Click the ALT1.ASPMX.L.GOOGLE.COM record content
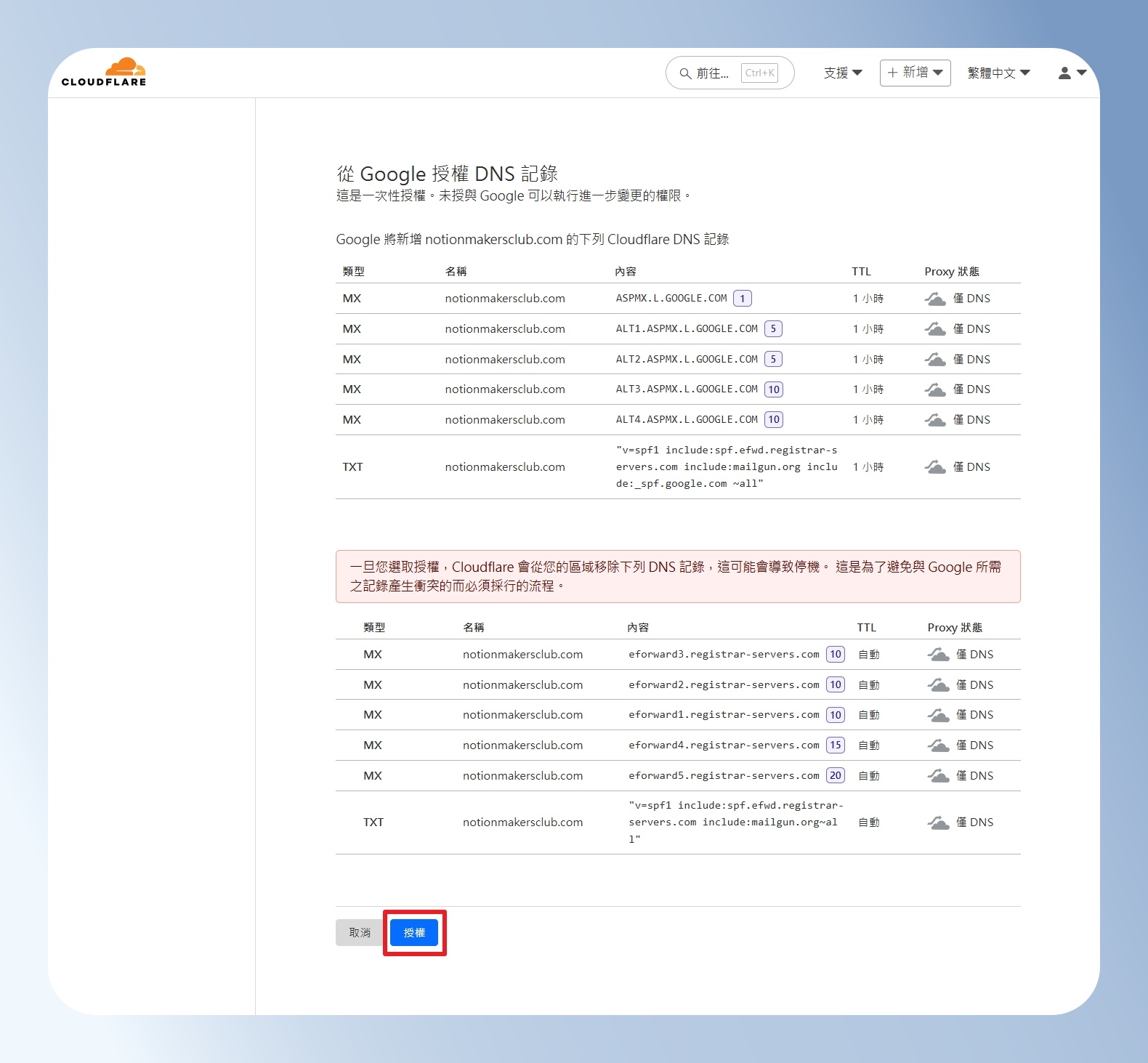 click(x=687, y=329)
